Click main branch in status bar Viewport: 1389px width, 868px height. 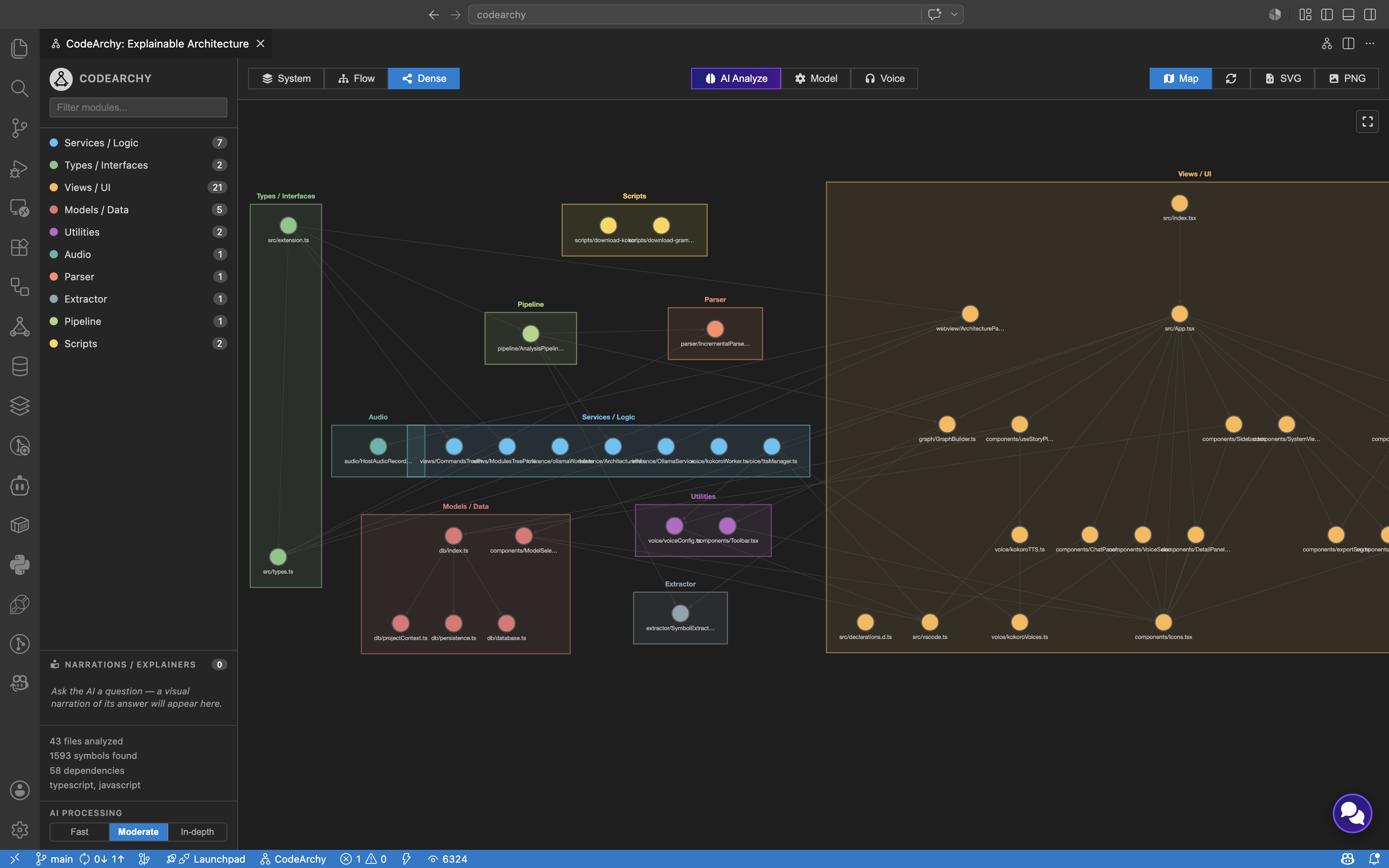click(55, 859)
